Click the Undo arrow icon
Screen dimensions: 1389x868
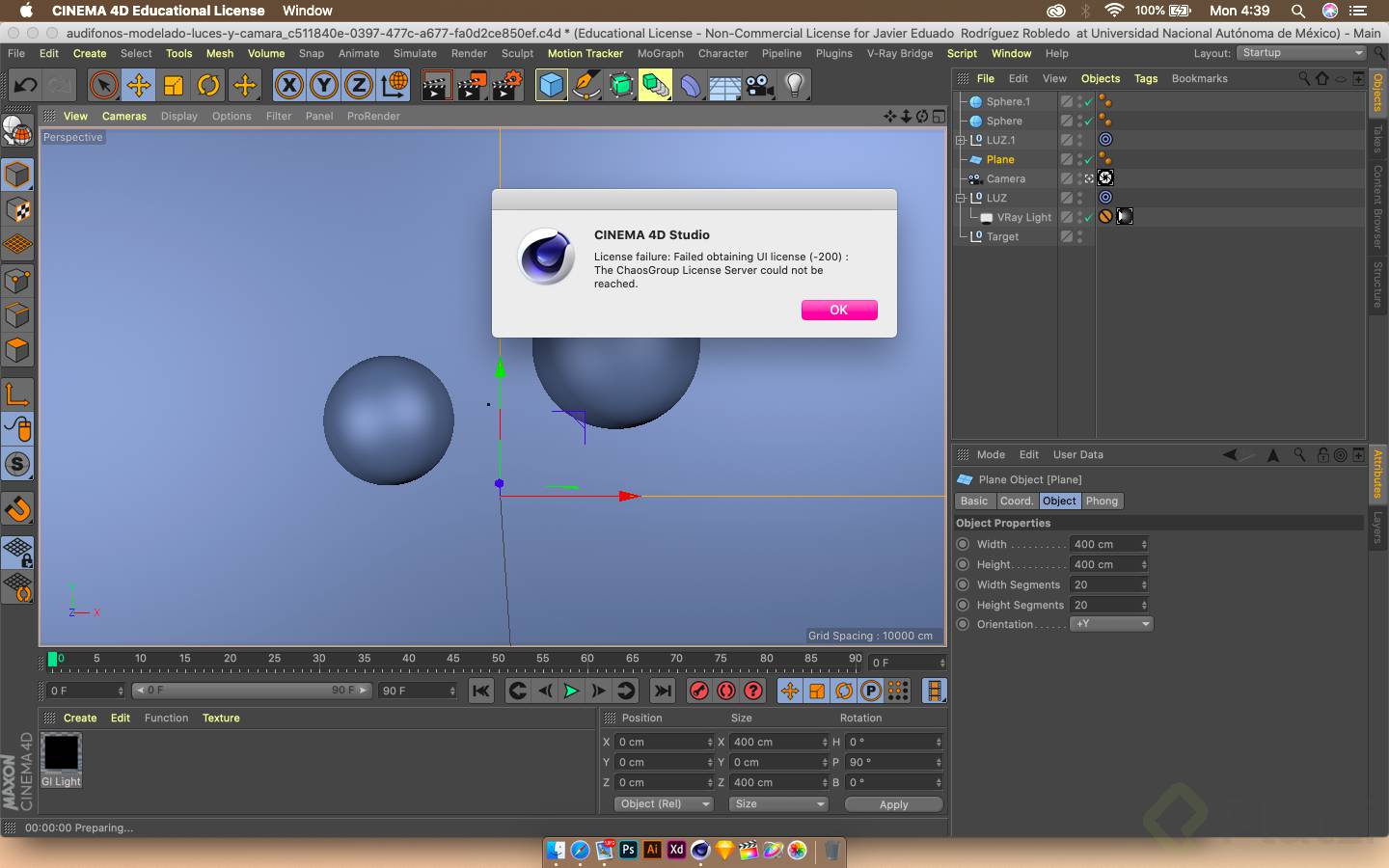pyautogui.click(x=25, y=86)
